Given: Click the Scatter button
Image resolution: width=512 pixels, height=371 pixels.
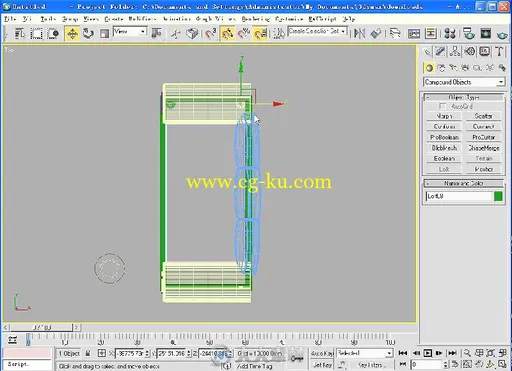Looking at the screenshot, I should 483,116.
